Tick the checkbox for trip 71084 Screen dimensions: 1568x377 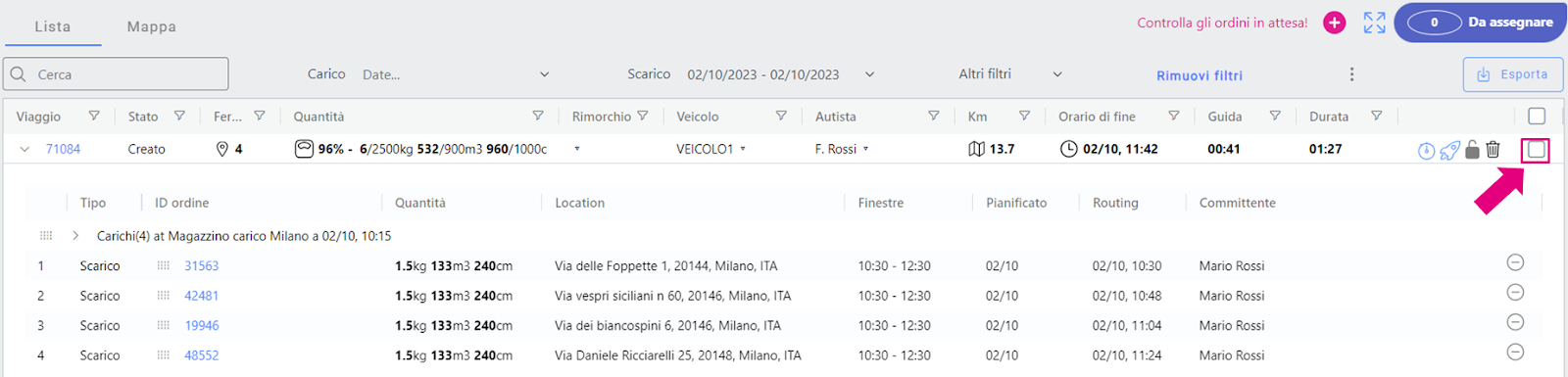1537,150
